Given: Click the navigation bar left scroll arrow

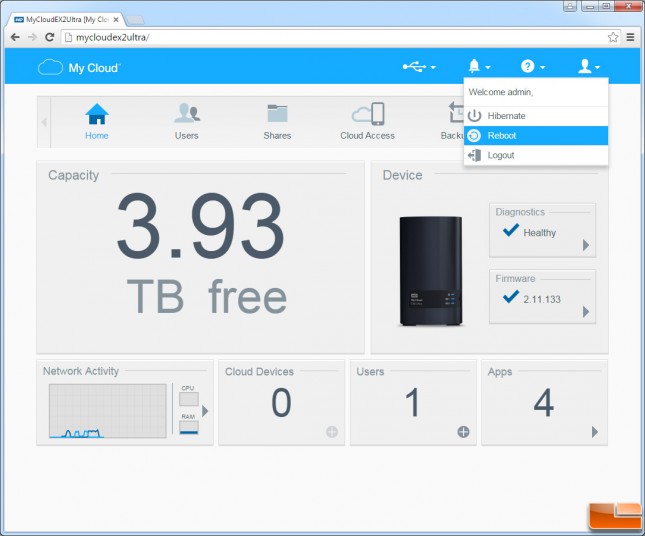Looking at the screenshot, I should (x=44, y=122).
